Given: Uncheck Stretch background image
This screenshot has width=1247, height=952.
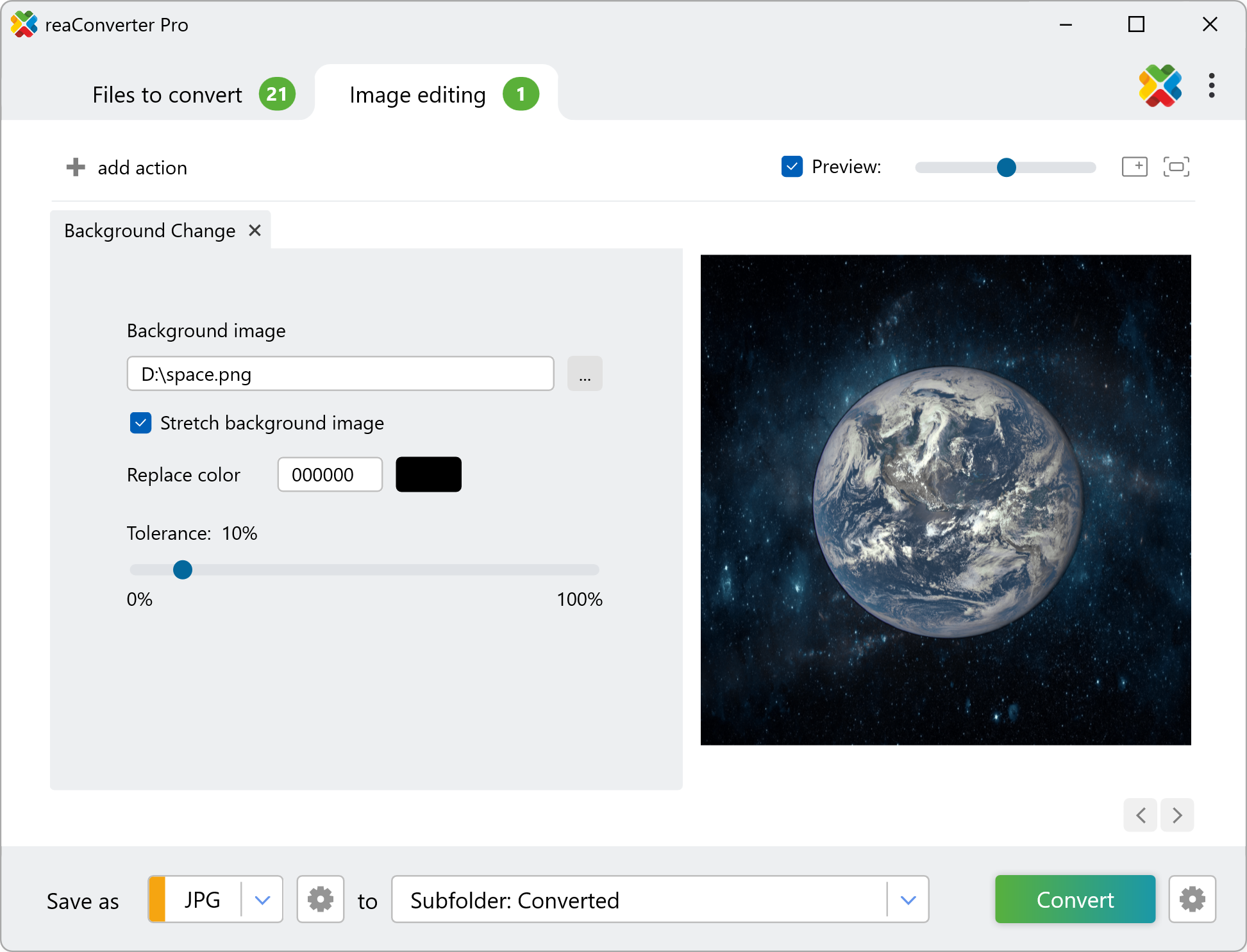Looking at the screenshot, I should coord(140,423).
